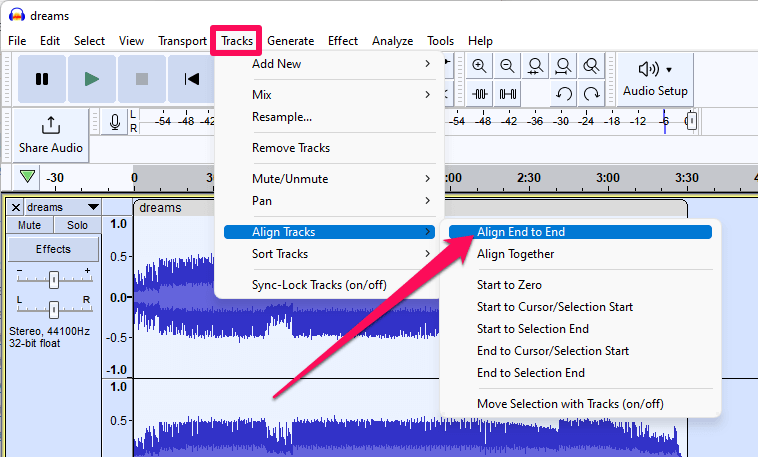Viewport: 758px width, 457px height.
Task: Expand the Add New submenu
Action: click(x=329, y=64)
